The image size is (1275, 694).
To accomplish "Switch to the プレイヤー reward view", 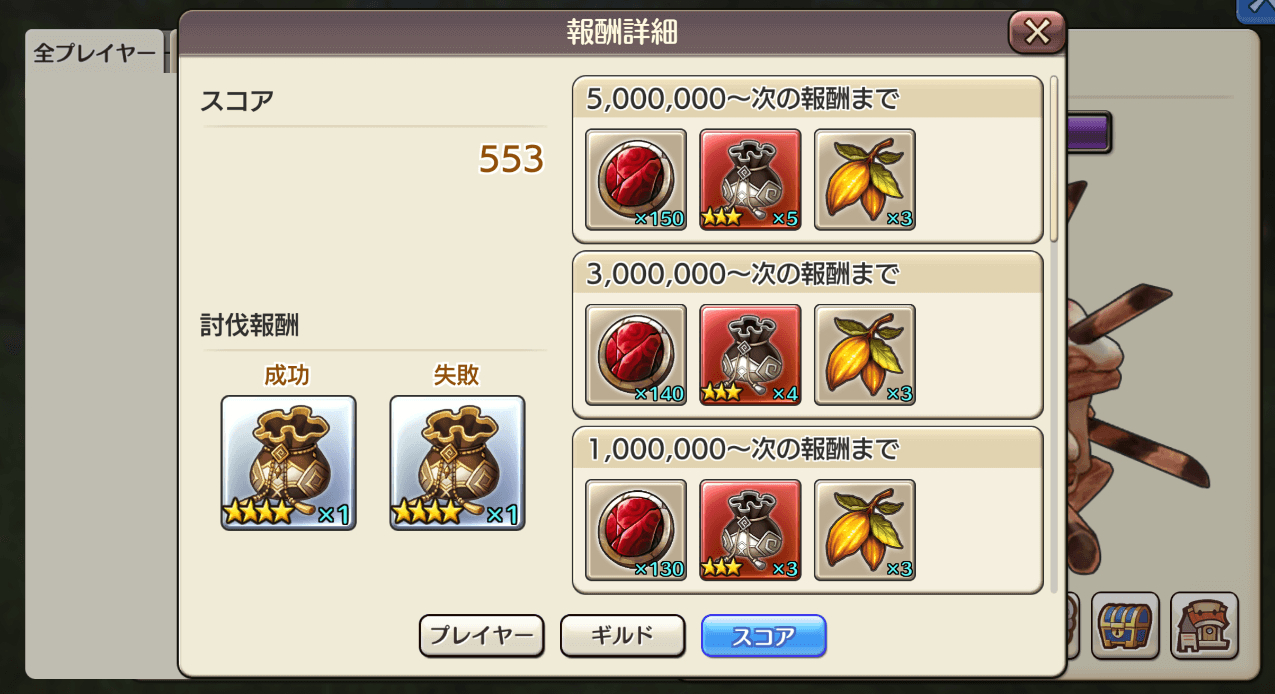I will (x=481, y=635).
